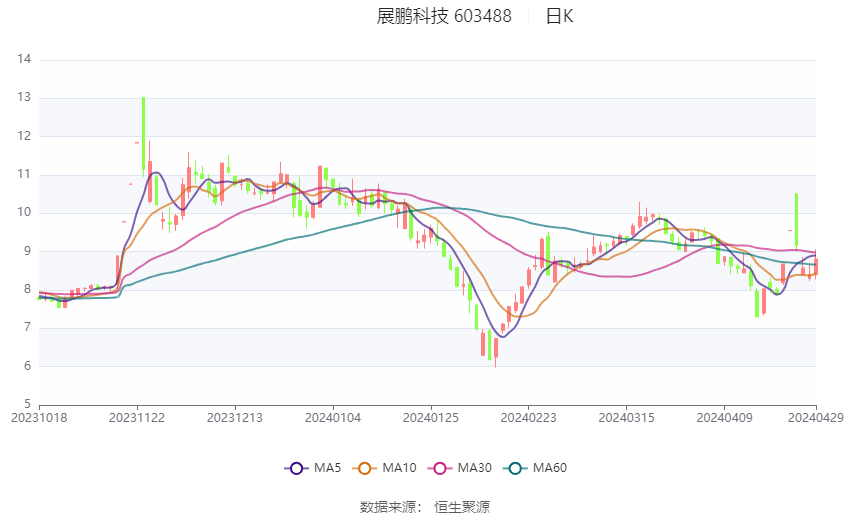Click the x-axis date label 20240223

point(529,418)
